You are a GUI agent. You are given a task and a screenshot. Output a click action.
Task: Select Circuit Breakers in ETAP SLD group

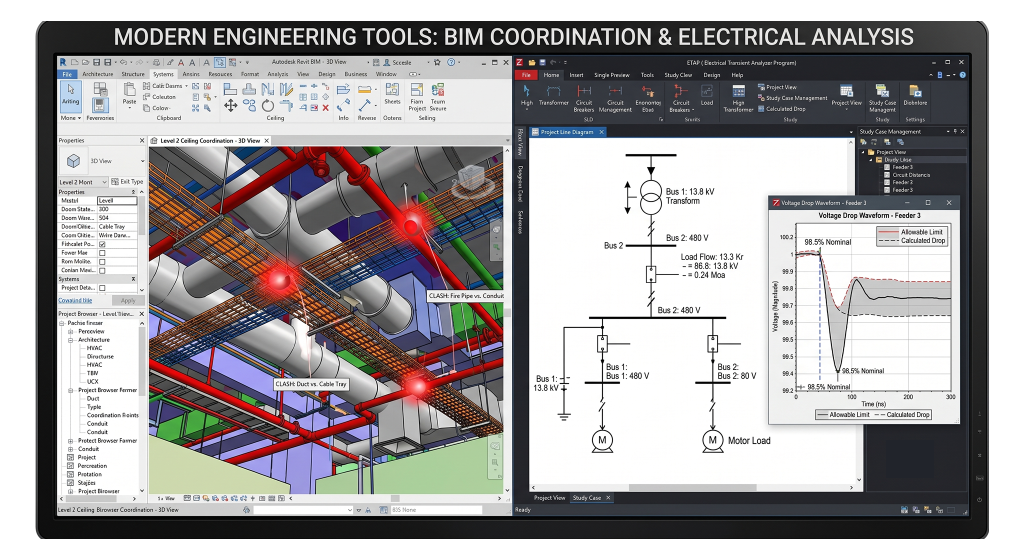(x=584, y=98)
